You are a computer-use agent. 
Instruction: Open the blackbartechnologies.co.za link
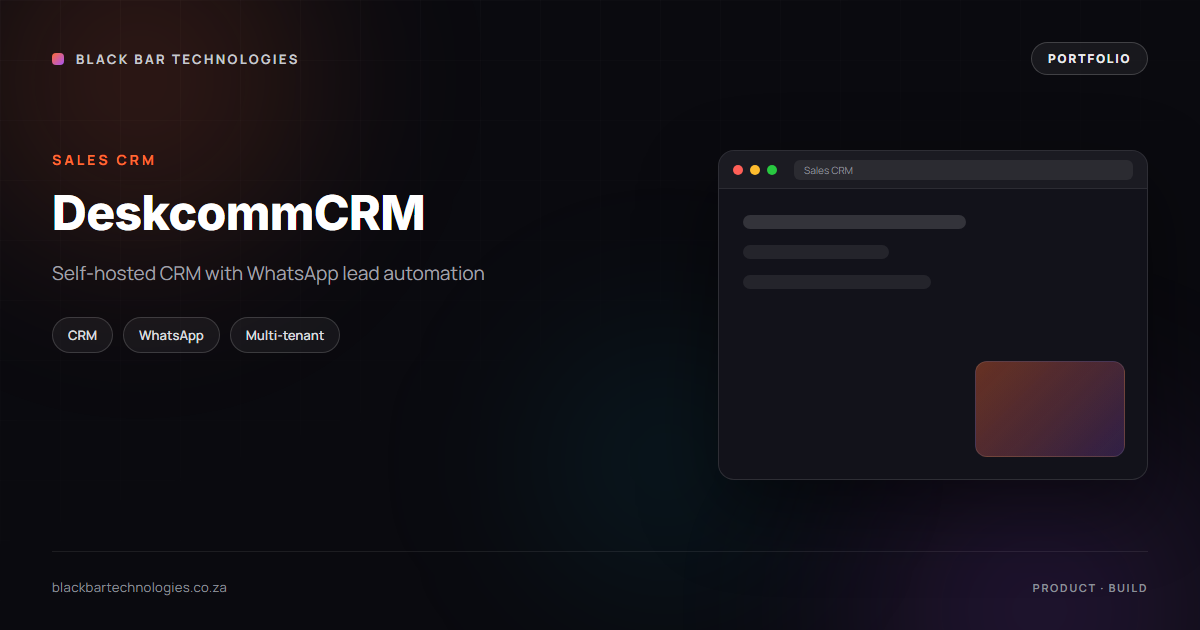tap(139, 587)
